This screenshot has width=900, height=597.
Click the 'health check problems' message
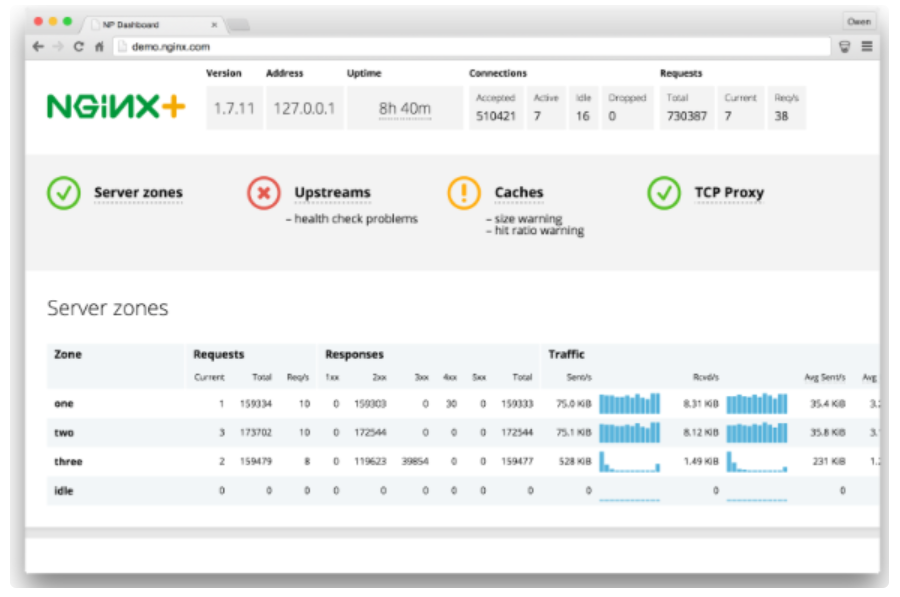point(352,219)
